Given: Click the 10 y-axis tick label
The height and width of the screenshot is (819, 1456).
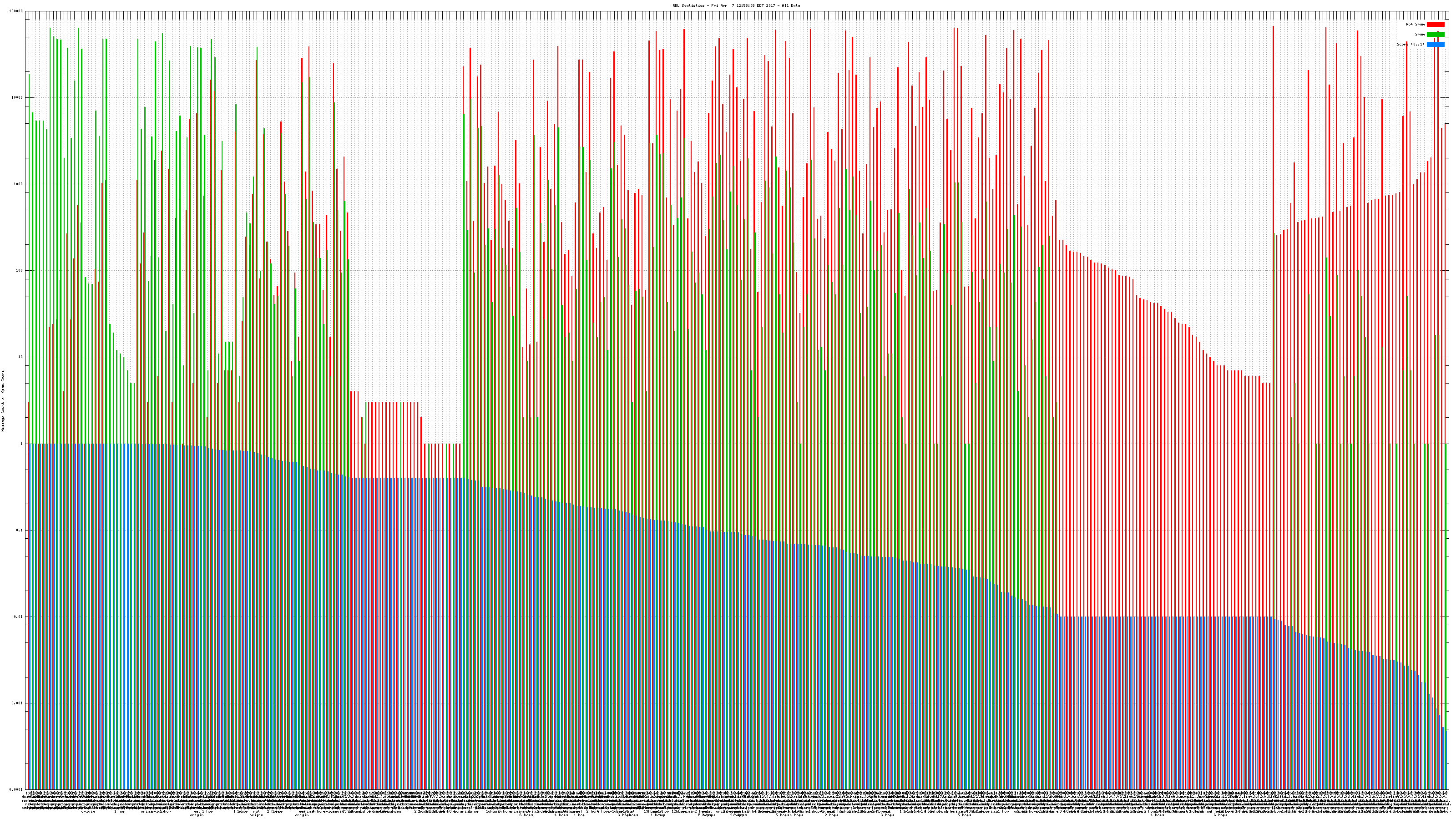Looking at the screenshot, I should [21, 357].
